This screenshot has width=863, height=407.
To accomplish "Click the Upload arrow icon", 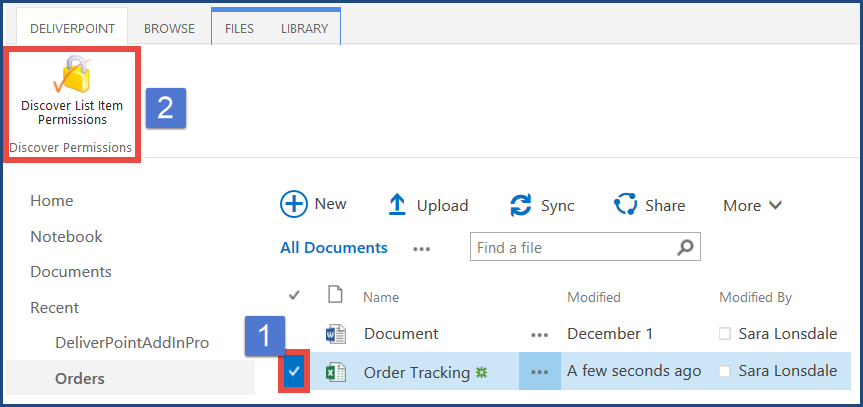I will pyautogui.click(x=397, y=205).
